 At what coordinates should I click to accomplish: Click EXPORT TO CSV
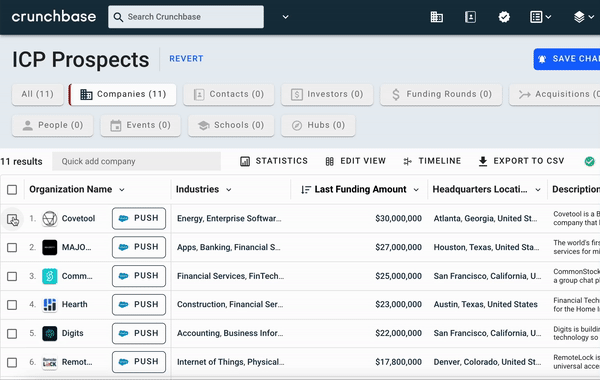click(521, 161)
